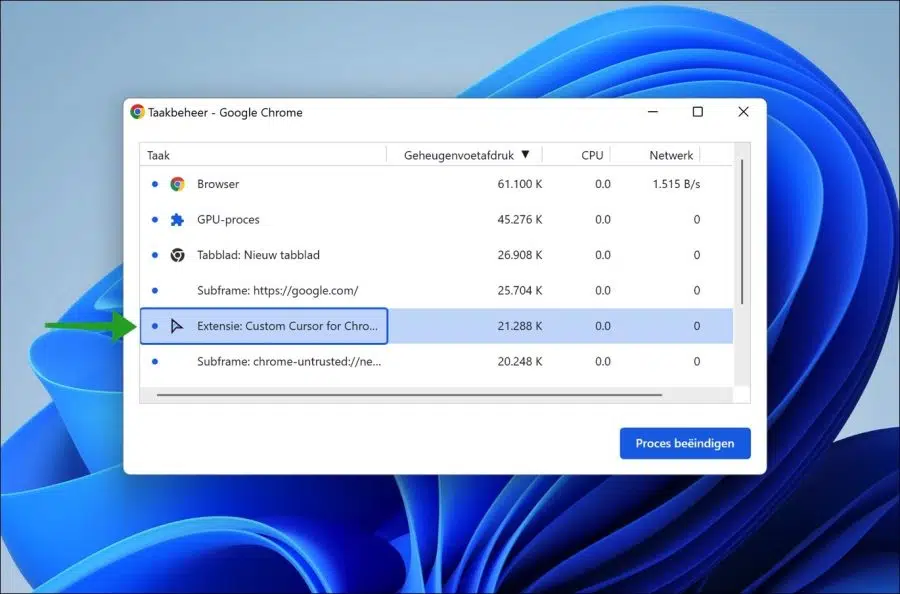Click the Proces beëindigen button
The height and width of the screenshot is (594, 900).
tap(685, 443)
